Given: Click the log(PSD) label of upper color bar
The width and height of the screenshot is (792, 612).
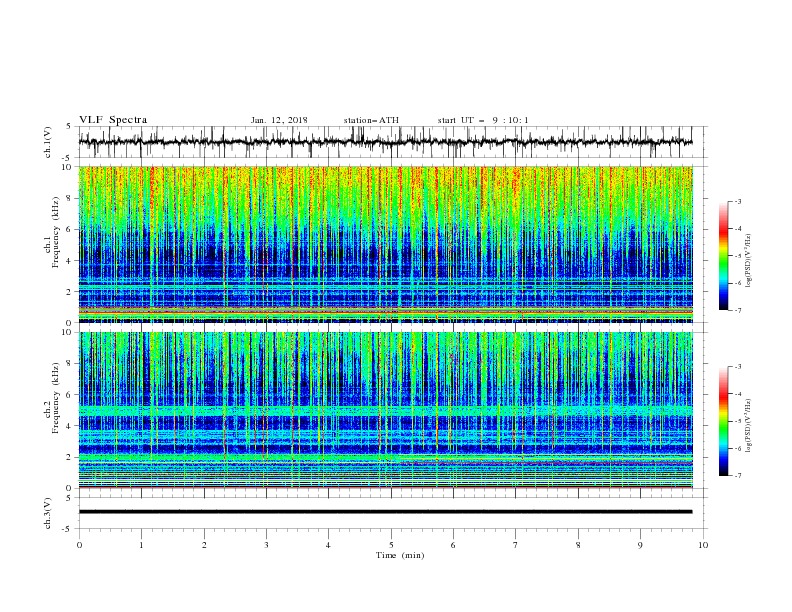Looking at the screenshot, I should point(748,261).
